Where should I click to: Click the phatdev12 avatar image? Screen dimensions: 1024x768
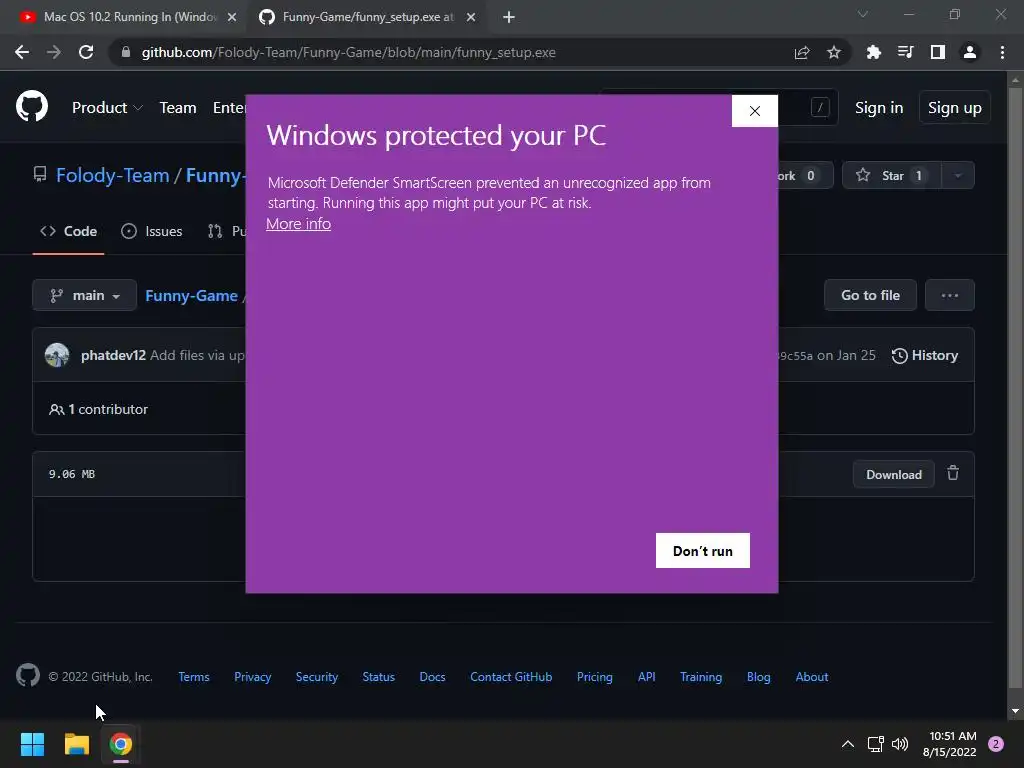point(57,355)
